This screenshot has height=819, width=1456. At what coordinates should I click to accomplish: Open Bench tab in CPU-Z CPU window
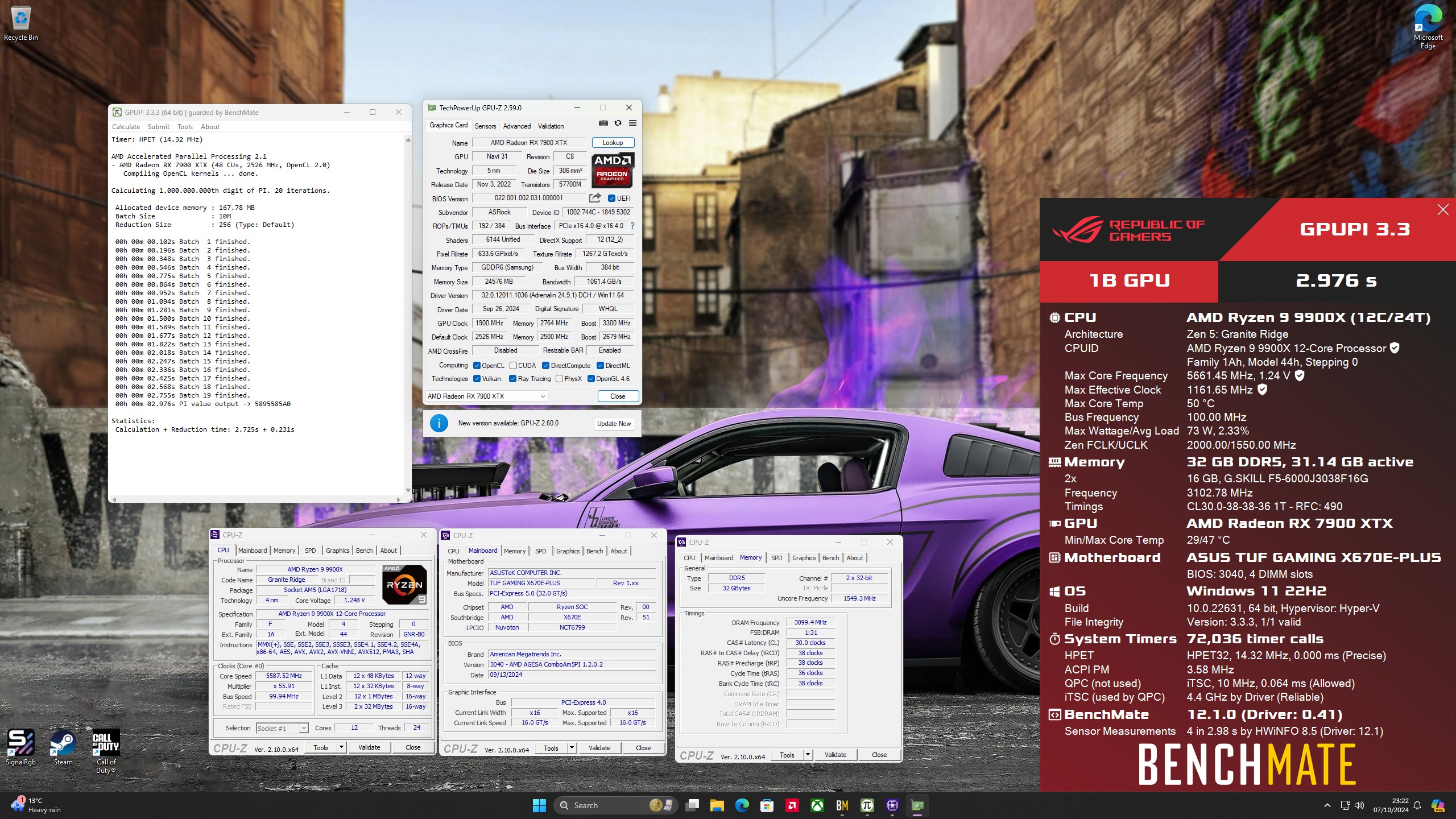[364, 551]
